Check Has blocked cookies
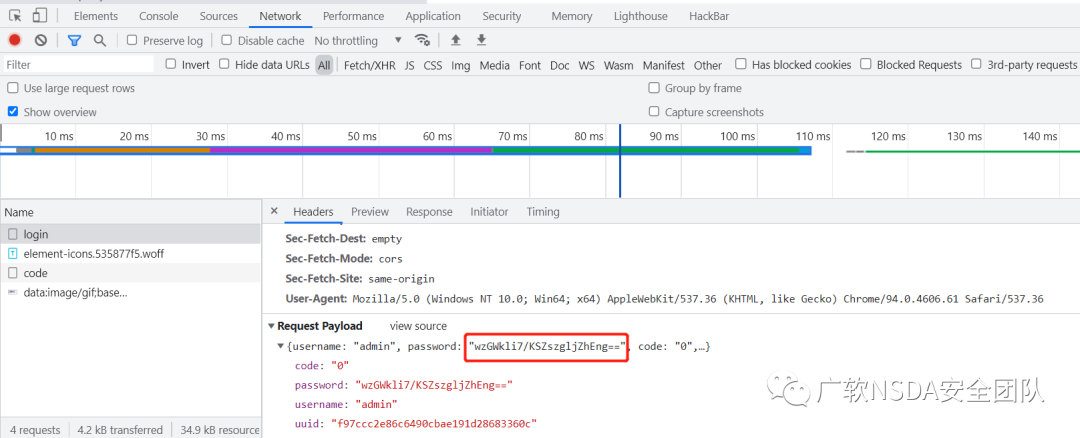The height and width of the screenshot is (438, 1080). click(x=740, y=64)
